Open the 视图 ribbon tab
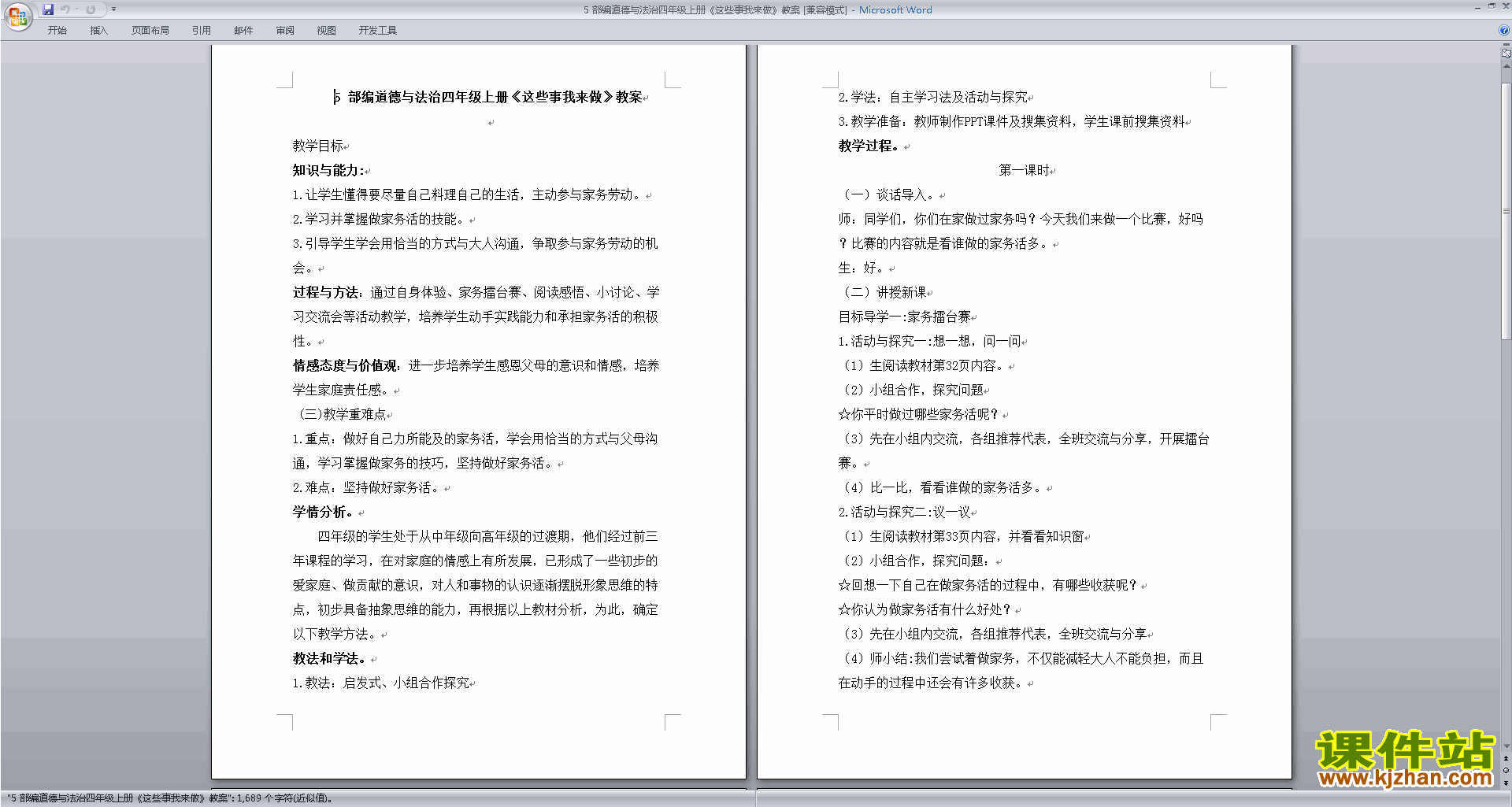This screenshot has width=1512, height=807. click(326, 31)
